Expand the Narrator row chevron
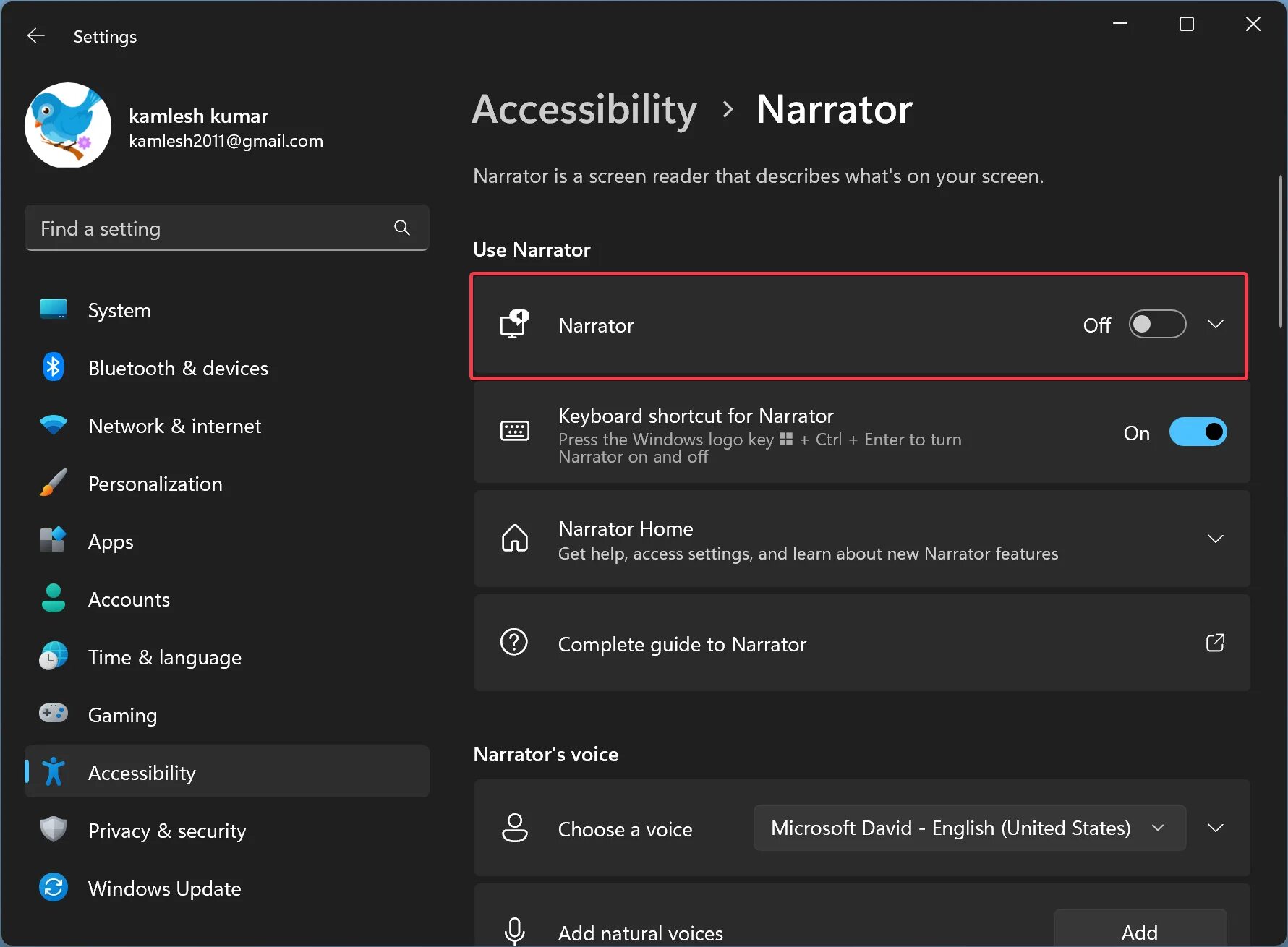Viewport: 1288px width, 947px height. pyautogui.click(x=1216, y=325)
